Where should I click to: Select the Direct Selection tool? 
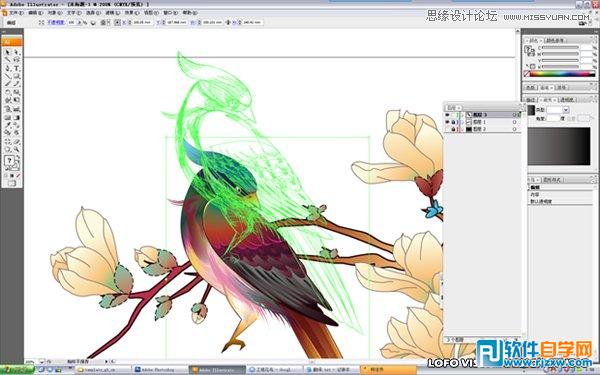(16, 52)
